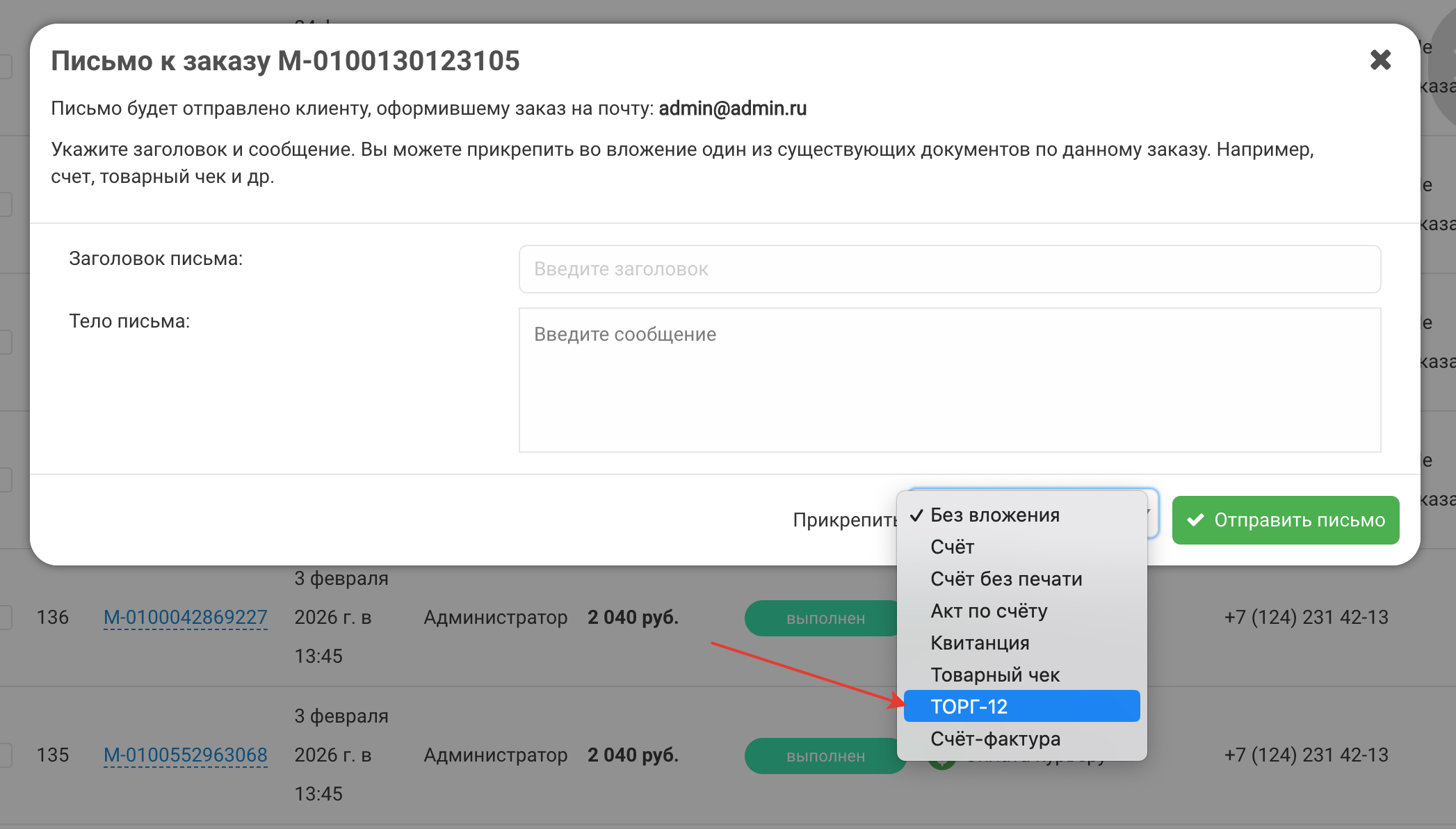This screenshot has width=1456, height=829.
Task: Click the letter subject input field
Action: tap(949, 269)
